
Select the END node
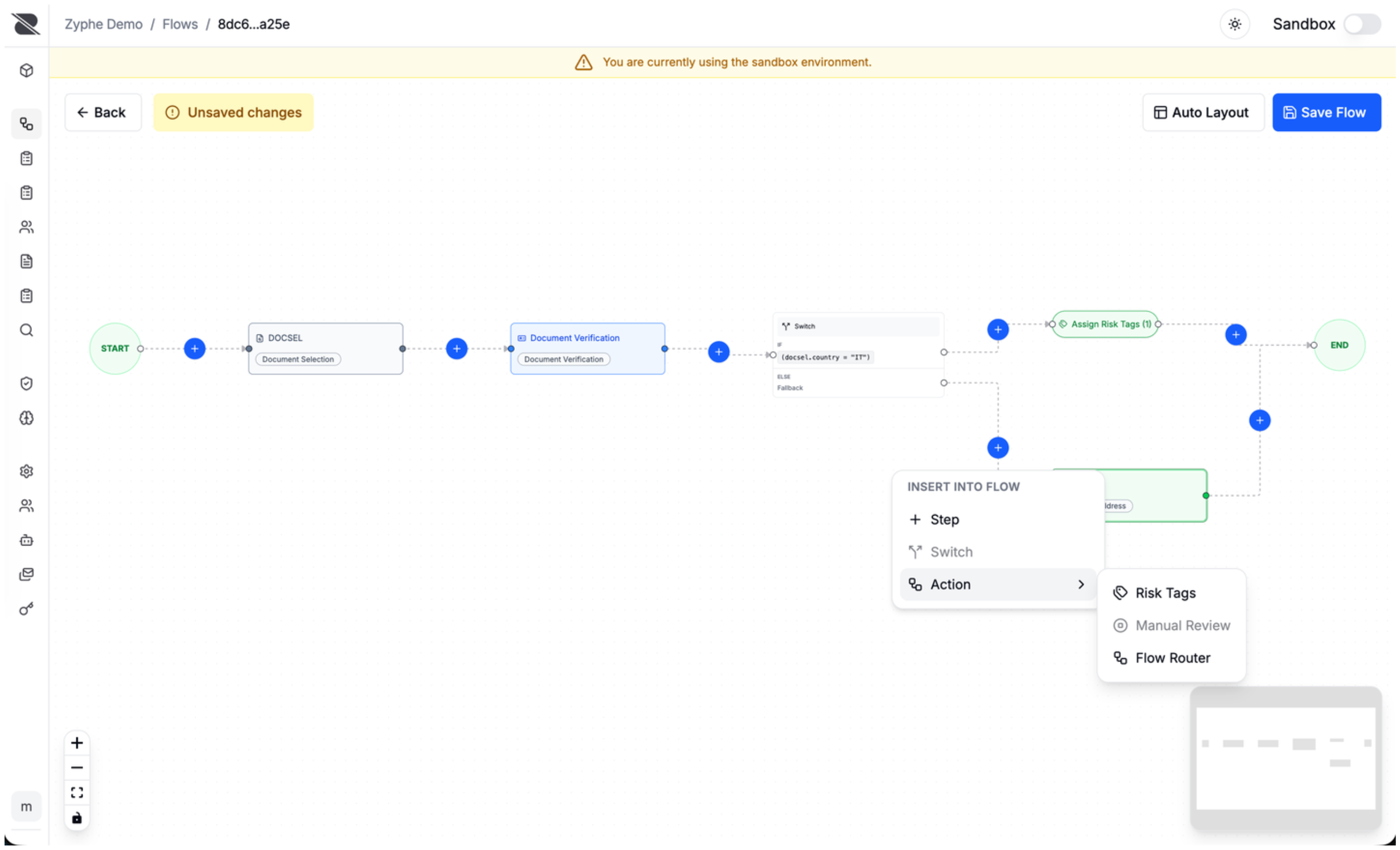click(1339, 345)
